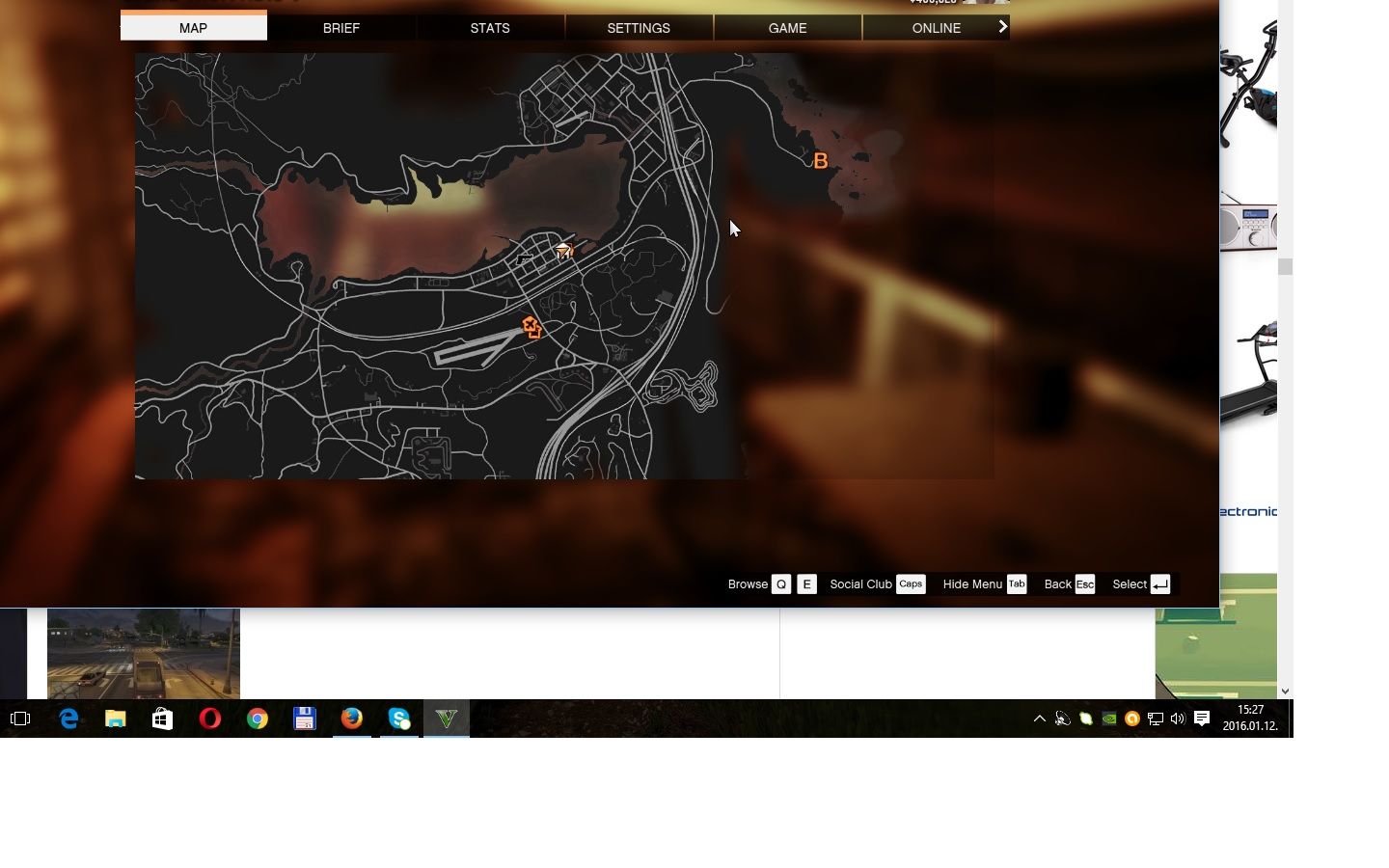Screen dimensions: 1389x868
Task: Click the green thumbnail in the browser page
Action: pyautogui.click(x=1216, y=637)
